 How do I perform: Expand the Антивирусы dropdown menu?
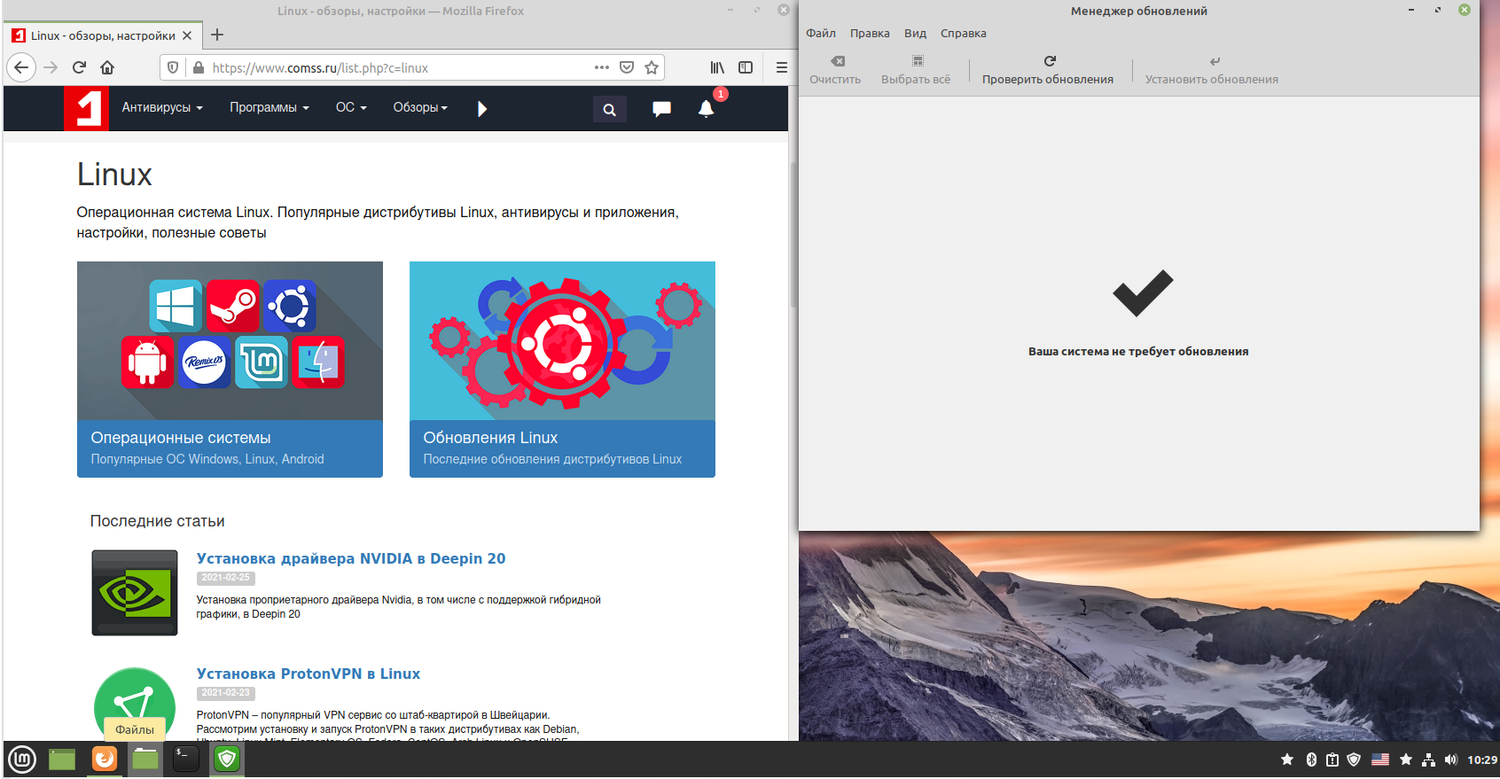tap(162, 108)
